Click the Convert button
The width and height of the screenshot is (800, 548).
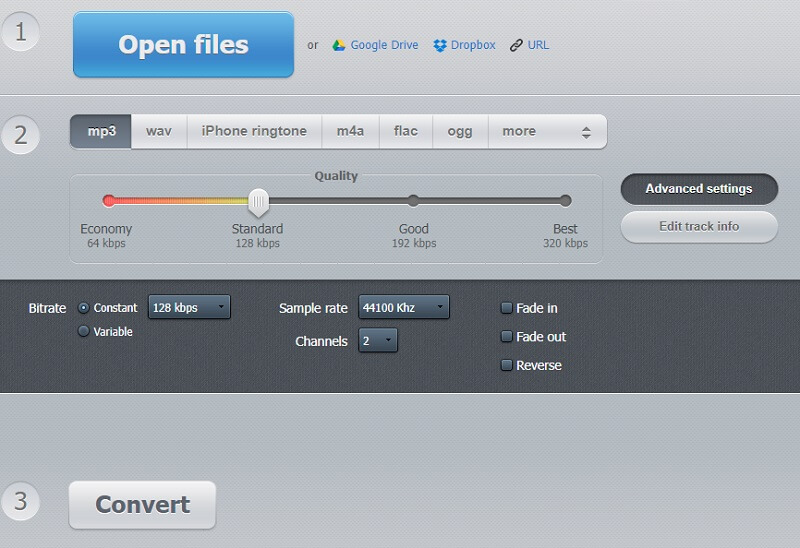pos(142,505)
